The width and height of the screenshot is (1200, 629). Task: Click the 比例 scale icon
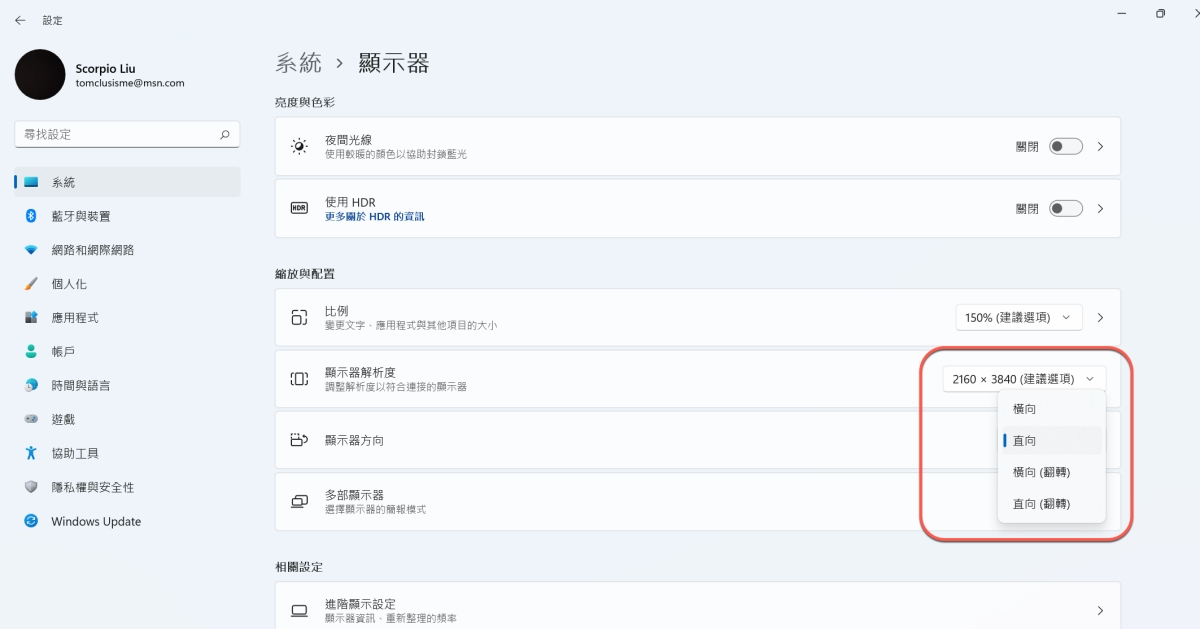coord(299,317)
